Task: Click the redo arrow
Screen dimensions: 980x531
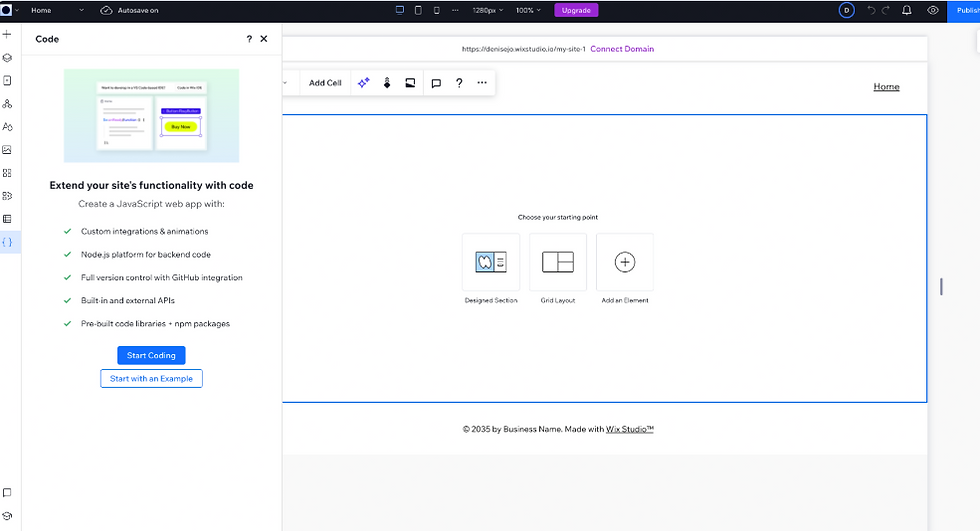Action: point(886,10)
